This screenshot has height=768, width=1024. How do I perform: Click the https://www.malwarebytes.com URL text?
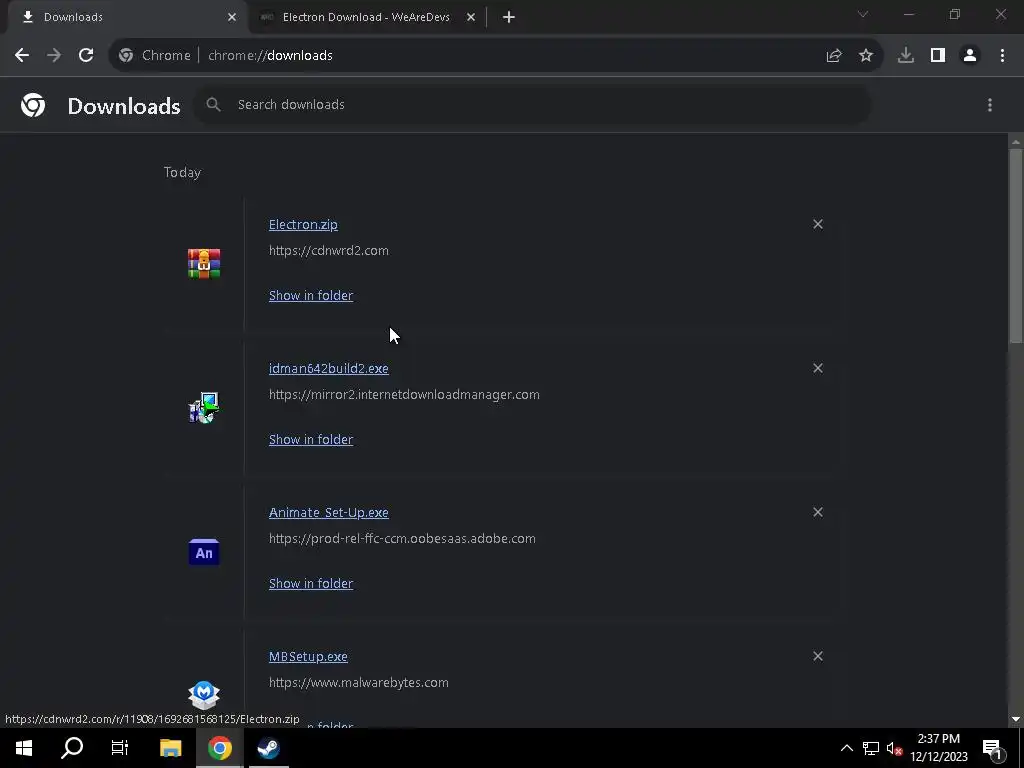pyautogui.click(x=359, y=682)
